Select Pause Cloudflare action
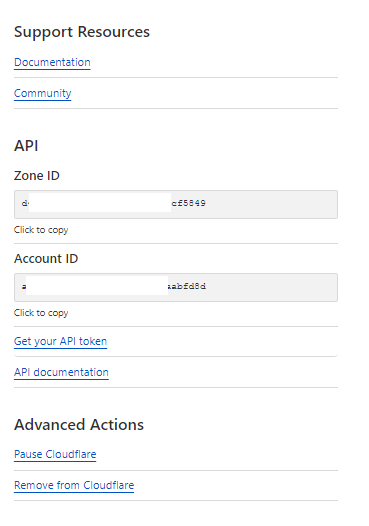Screen dimensions: 369x526 [55, 454]
